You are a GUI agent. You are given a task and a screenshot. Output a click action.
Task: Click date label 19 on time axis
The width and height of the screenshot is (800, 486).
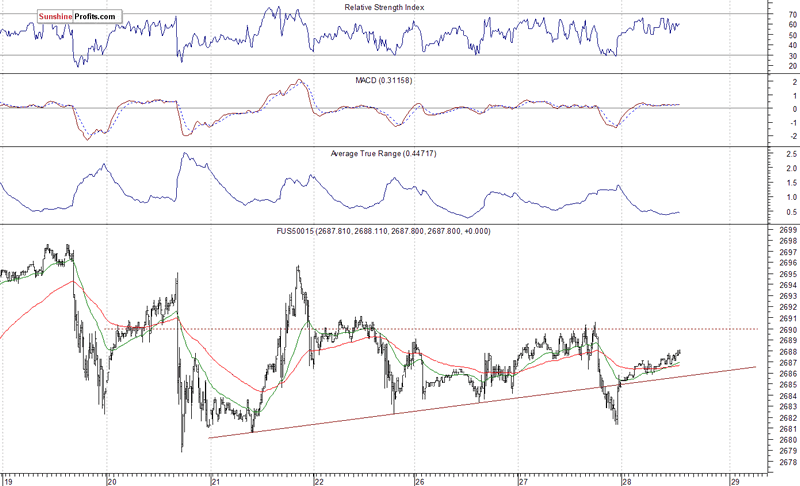click(9, 481)
